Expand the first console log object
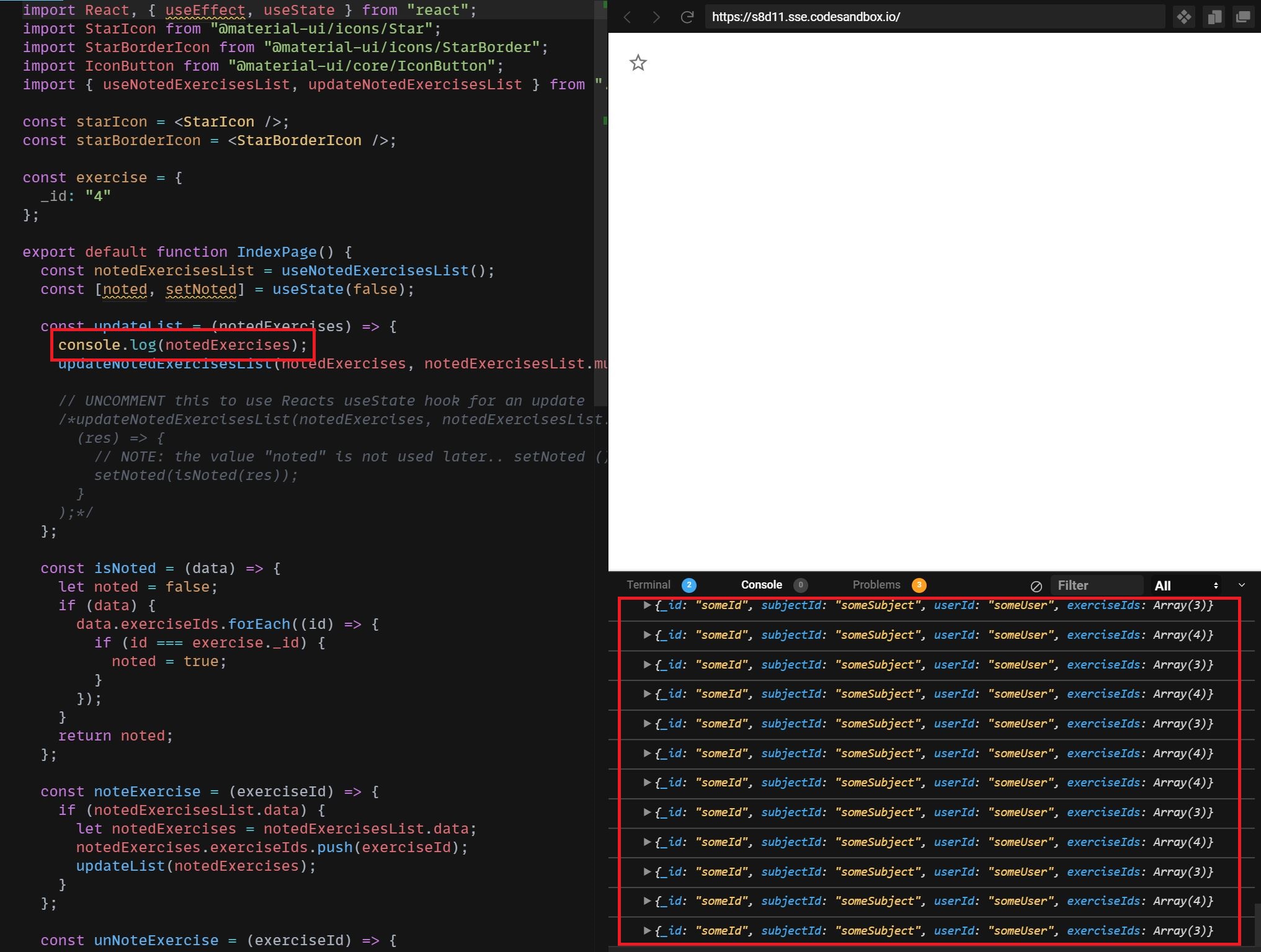 click(646, 605)
